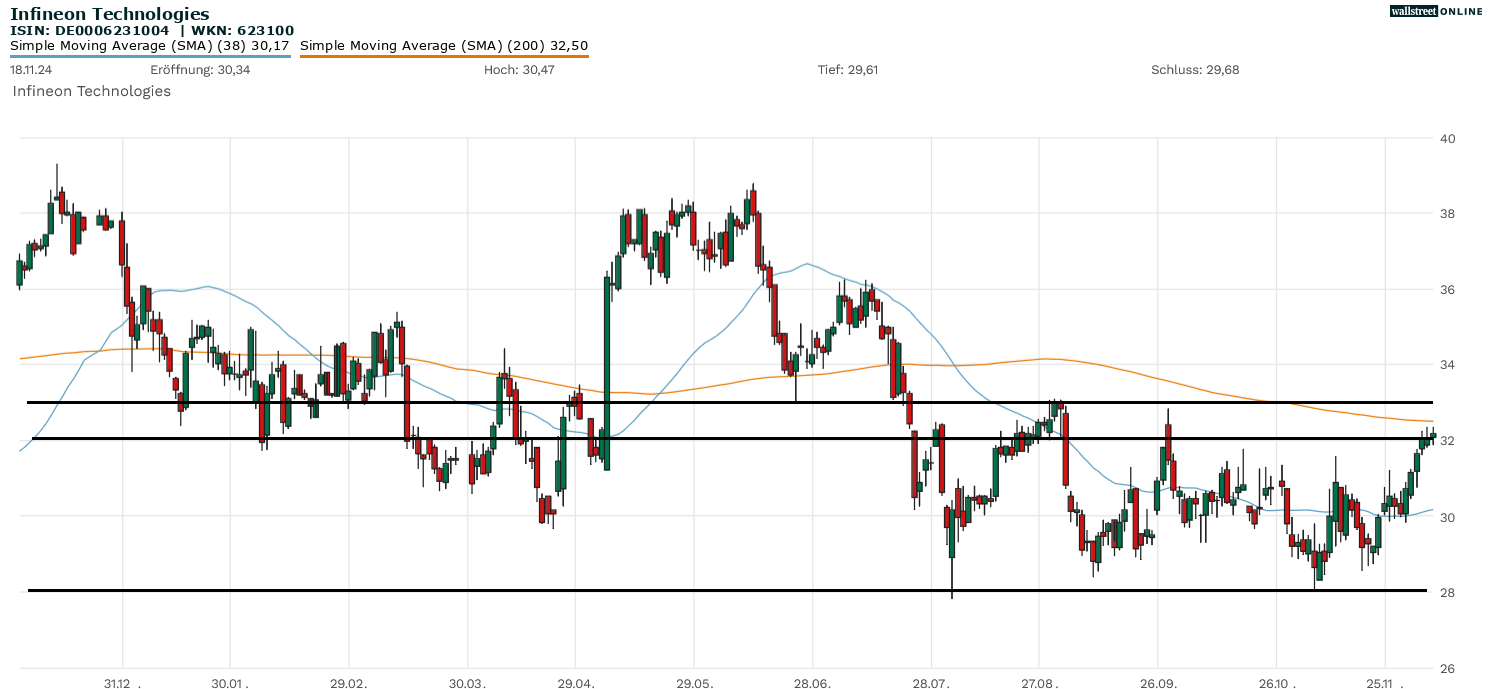Click the 29.04. date on the x-axis
1490x689 pixels.
(x=575, y=684)
